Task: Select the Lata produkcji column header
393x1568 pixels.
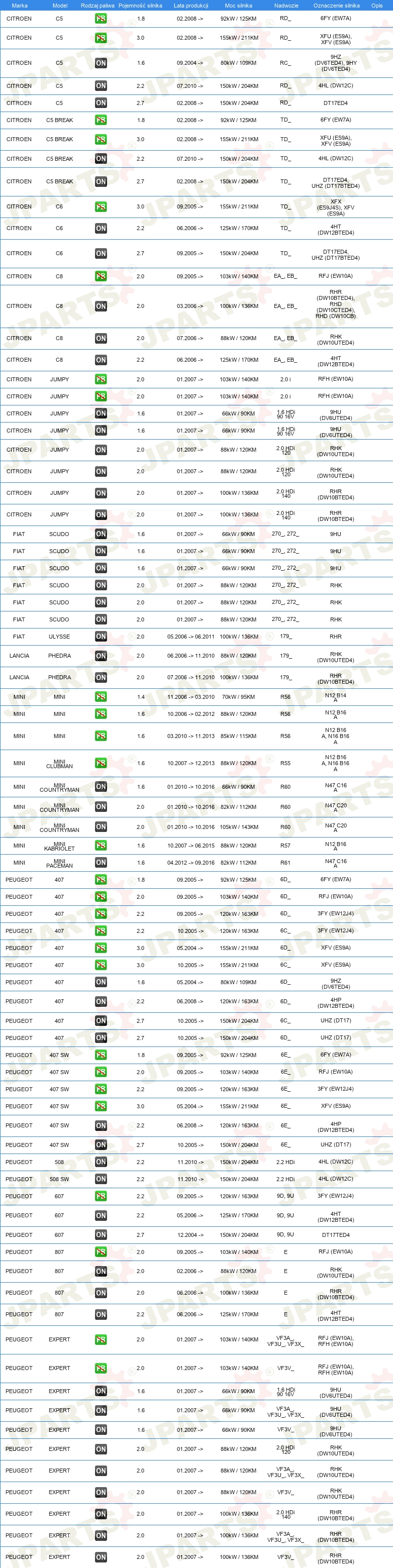Action: pyautogui.click(x=190, y=6)
